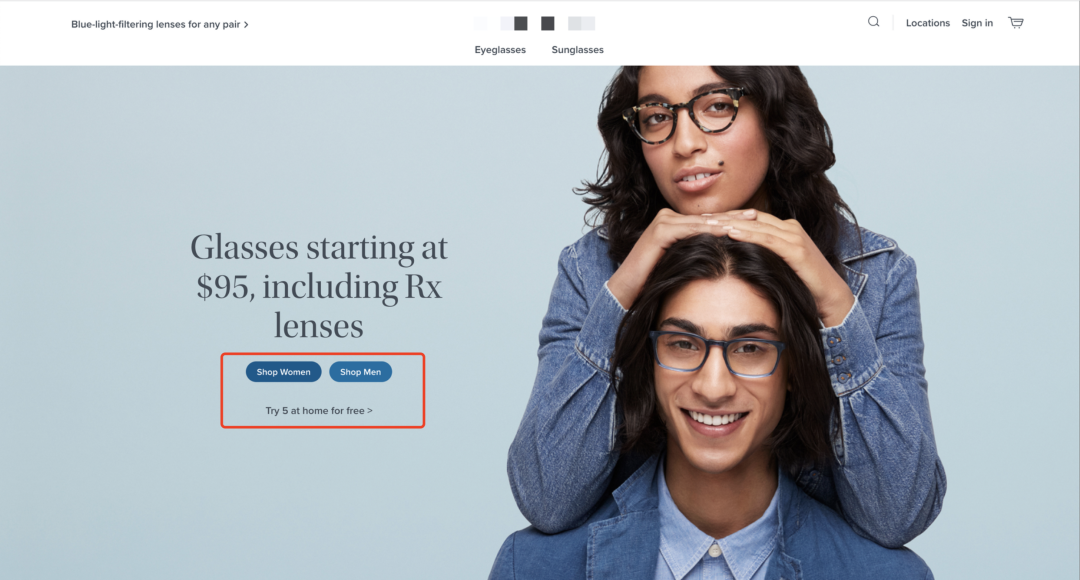Viewport: 1080px width, 580px height.
Task: Click the woman's tortoise-shell glasses
Action: point(683,115)
